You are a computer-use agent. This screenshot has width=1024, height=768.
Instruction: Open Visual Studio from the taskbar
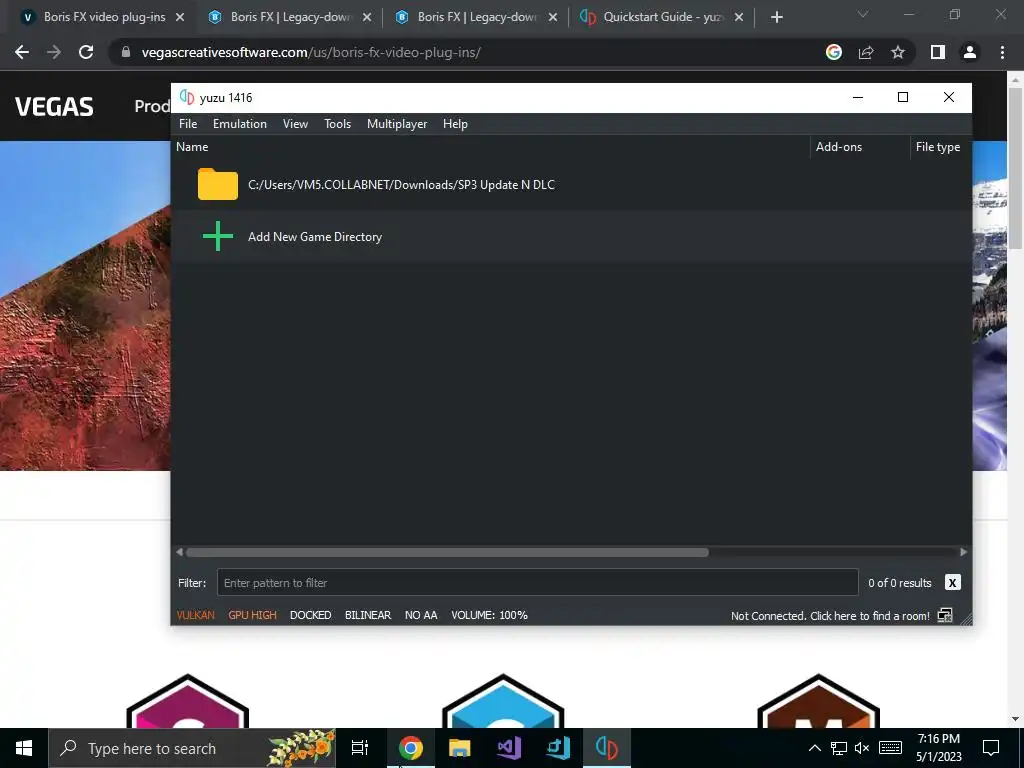[x=509, y=748]
